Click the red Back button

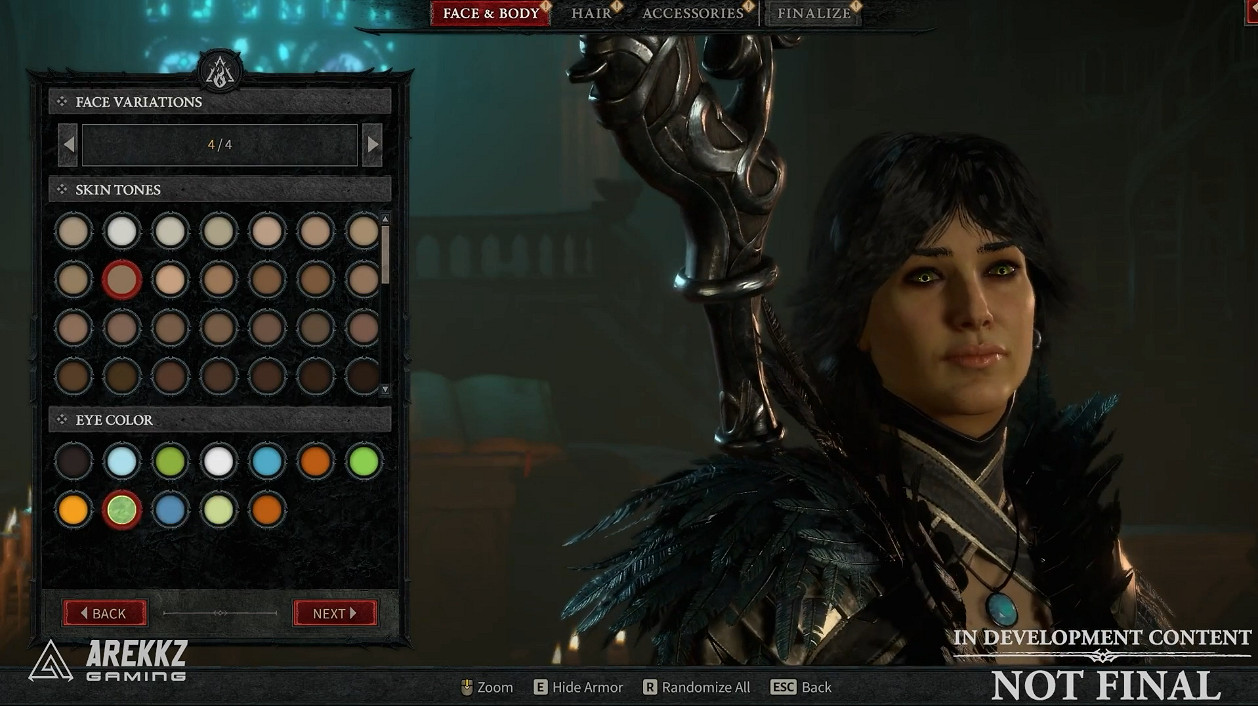pos(105,613)
